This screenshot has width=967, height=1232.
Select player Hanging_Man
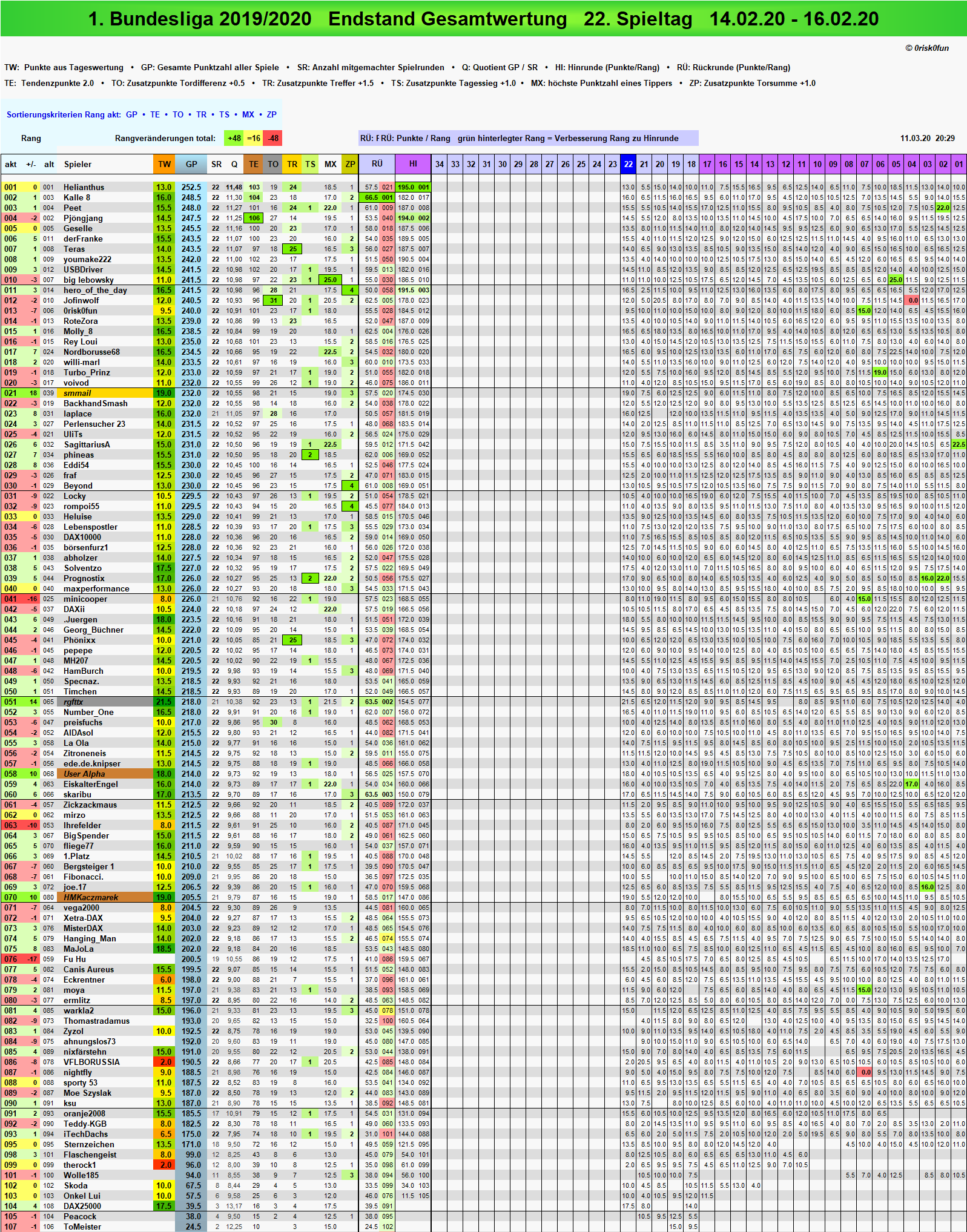pyautogui.click(x=90, y=938)
